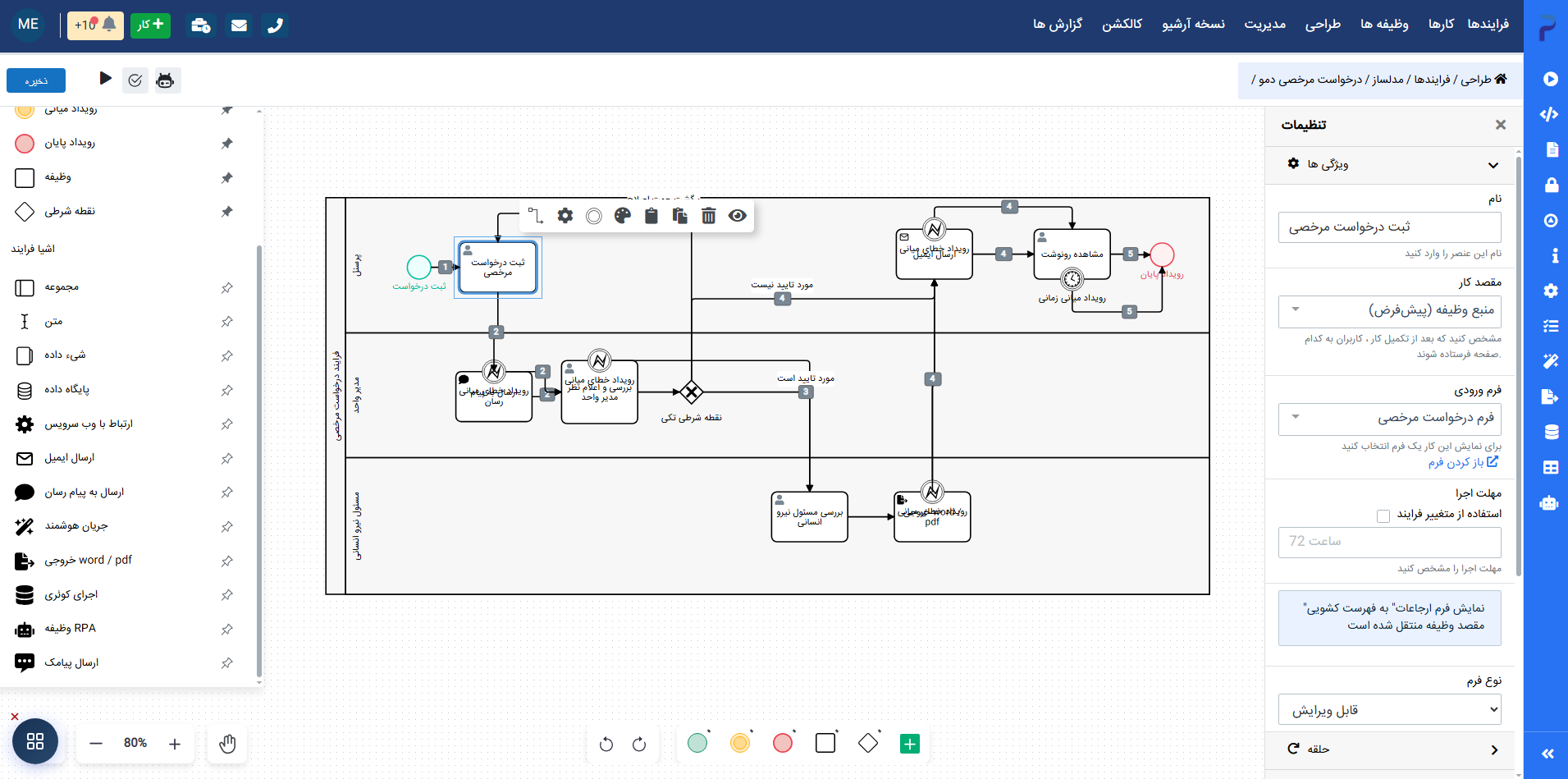The height and width of the screenshot is (779, 1568).
Task: Collapse the 'ویژگی ها' section
Action: pyautogui.click(x=1389, y=164)
